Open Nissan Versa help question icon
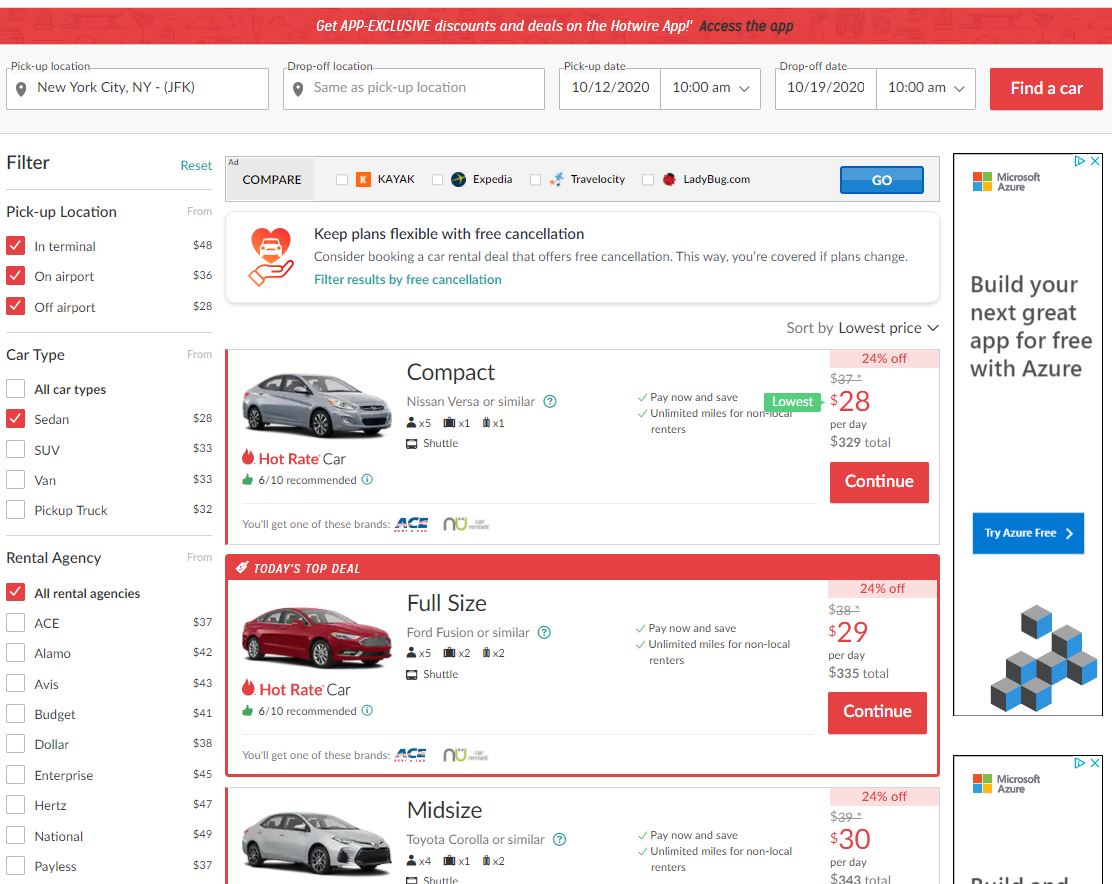 pos(550,401)
